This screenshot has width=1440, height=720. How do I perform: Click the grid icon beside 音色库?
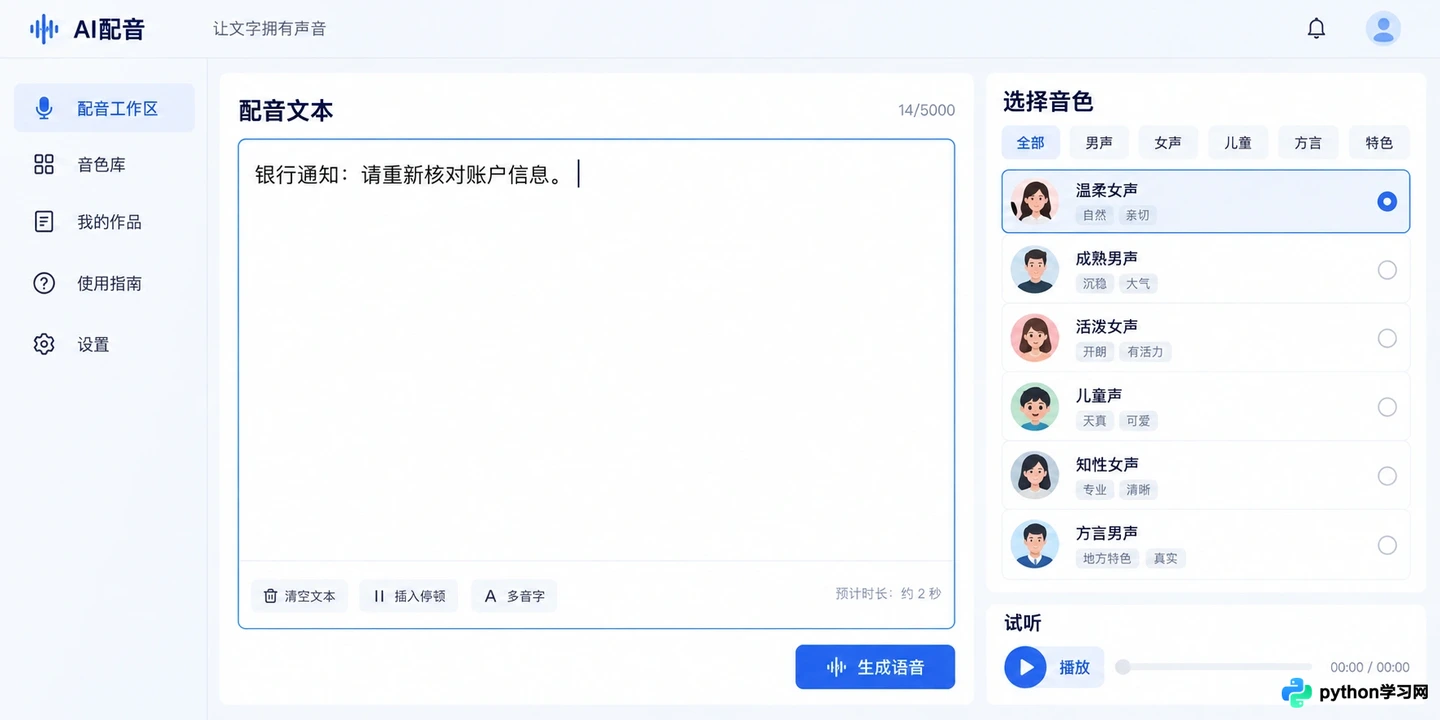(x=44, y=164)
